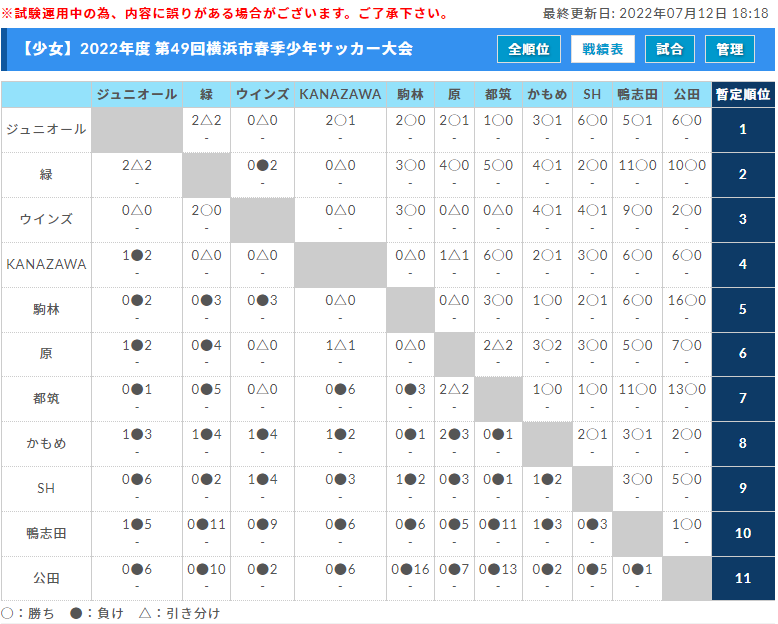Click the ジュニオール column header
The height and width of the screenshot is (624, 778).
(137, 95)
